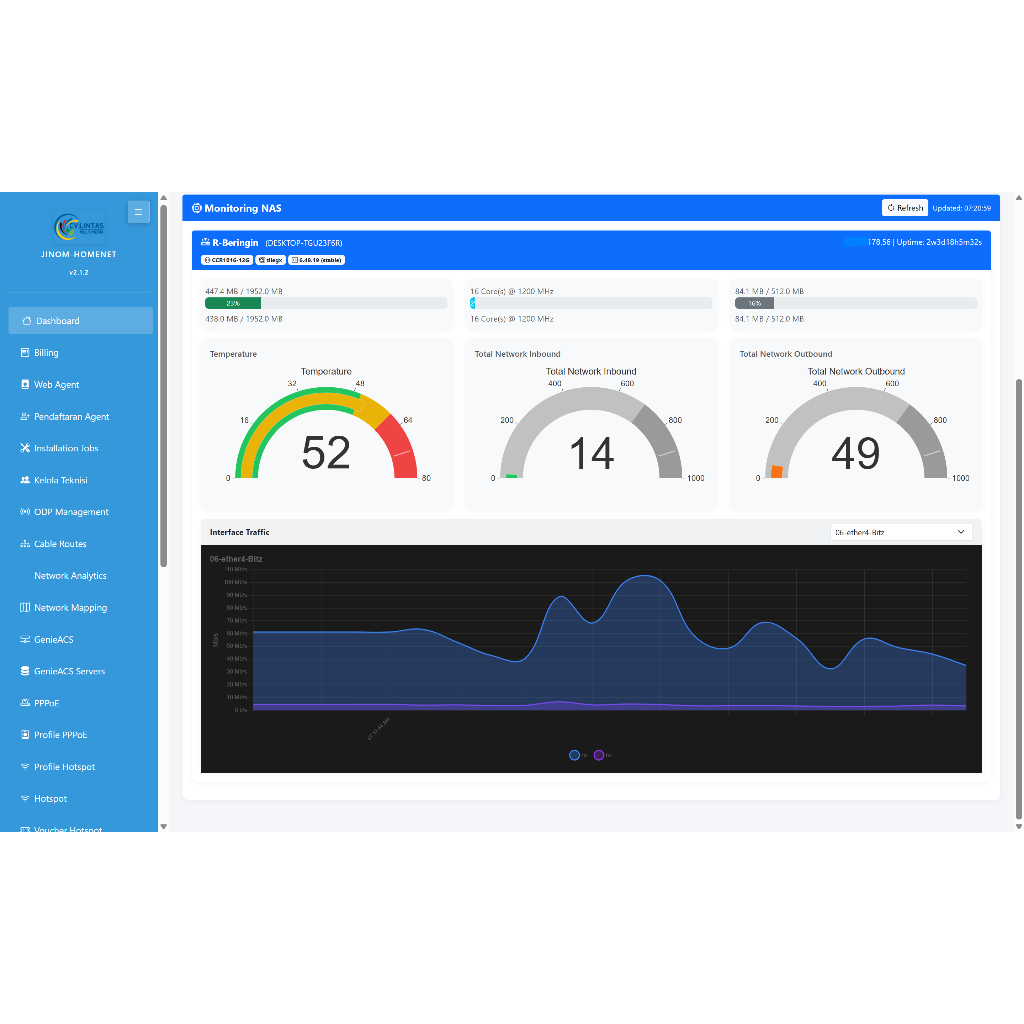
Task: Click the CPU load progress bar
Action: [591, 303]
